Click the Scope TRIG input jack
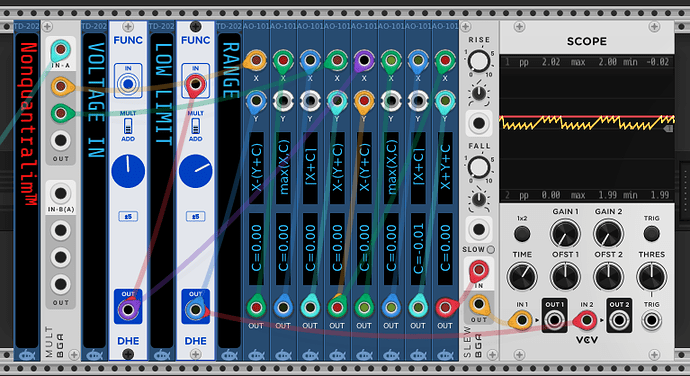The height and width of the screenshot is (376, 690). [x=651, y=321]
